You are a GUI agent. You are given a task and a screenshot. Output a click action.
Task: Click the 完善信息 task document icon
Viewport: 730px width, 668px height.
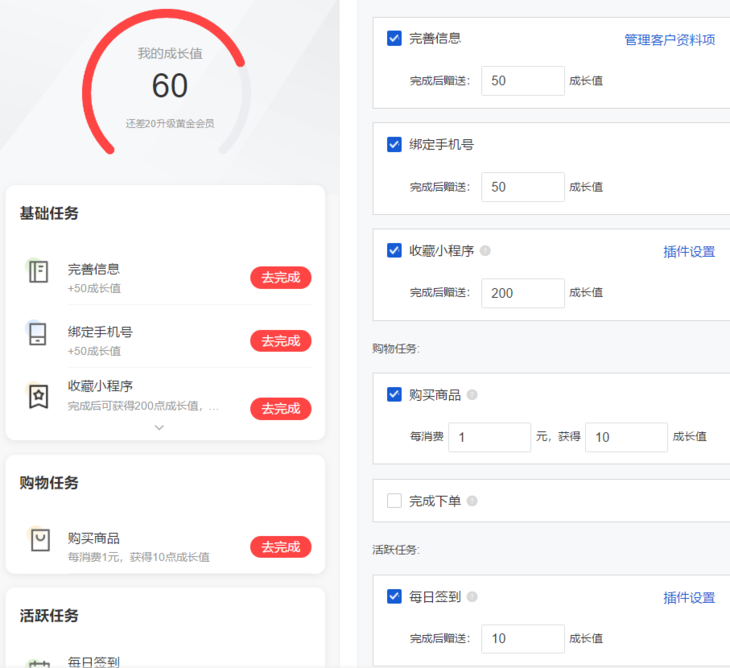click(38, 272)
